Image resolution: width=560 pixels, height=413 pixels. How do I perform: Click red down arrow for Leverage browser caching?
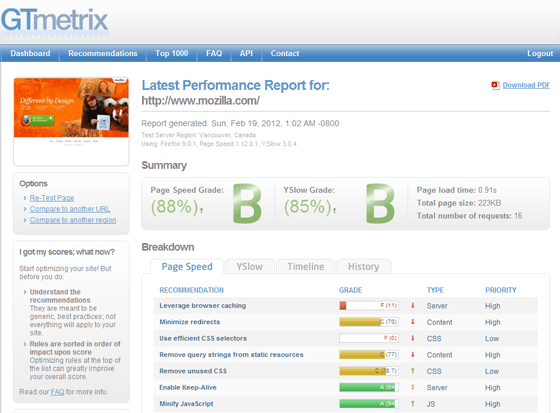coord(412,305)
